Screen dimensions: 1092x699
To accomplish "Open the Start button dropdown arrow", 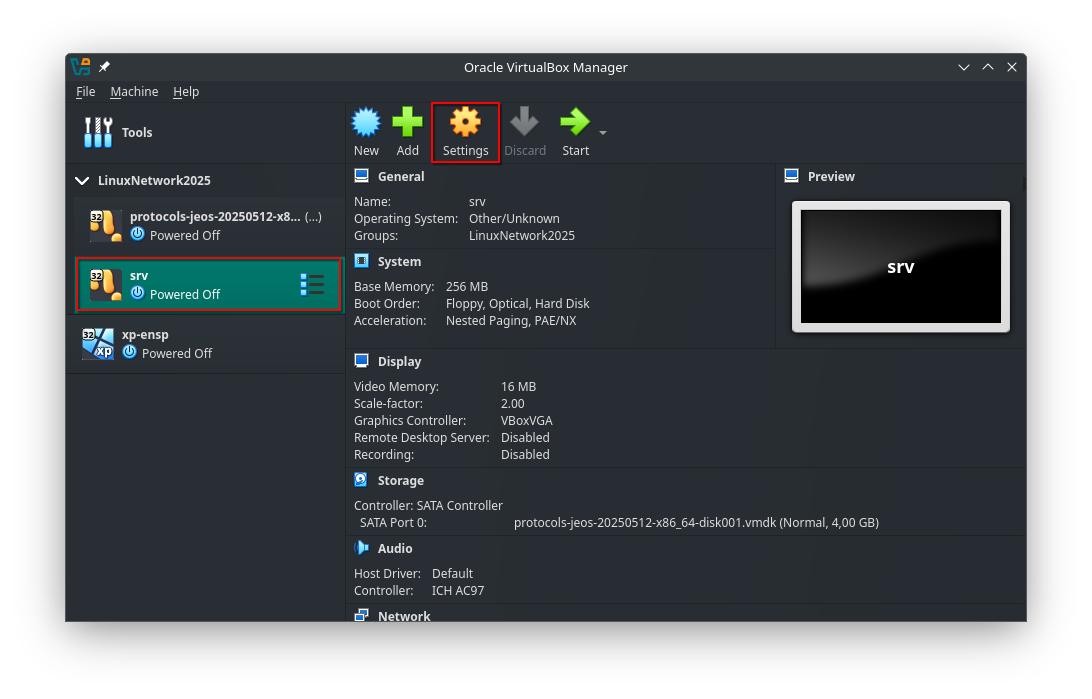I will (x=602, y=133).
